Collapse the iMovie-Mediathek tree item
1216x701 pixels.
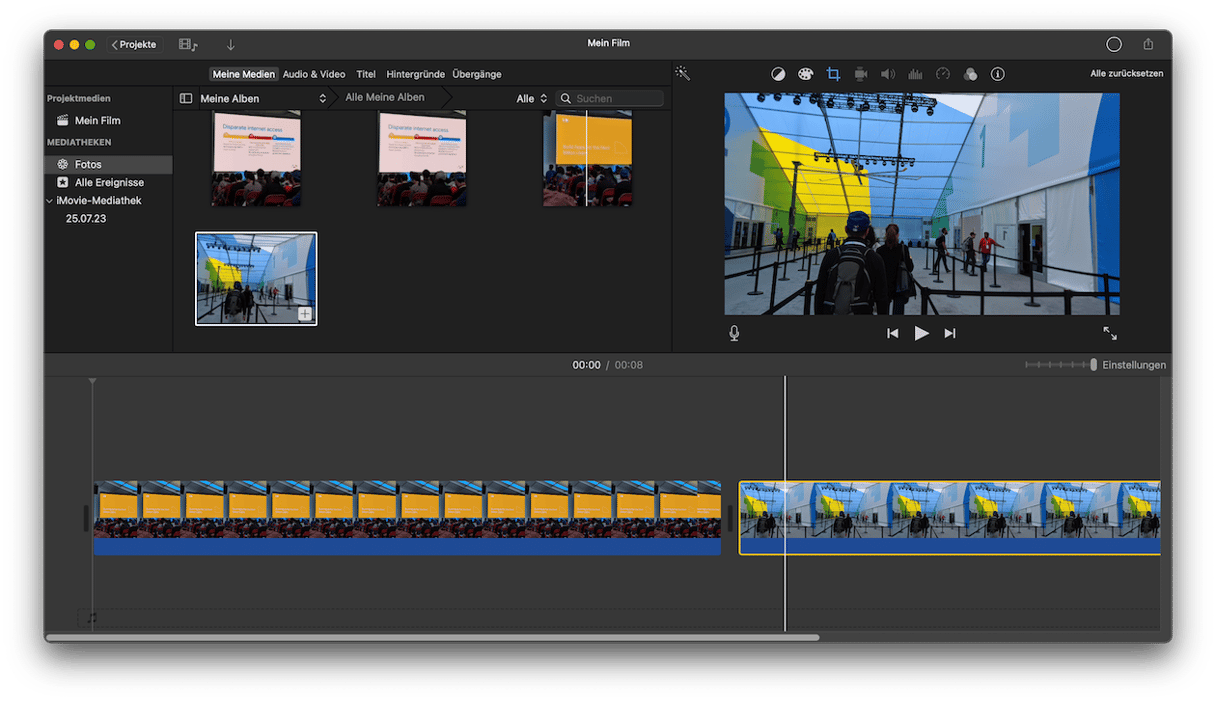point(50,201)
